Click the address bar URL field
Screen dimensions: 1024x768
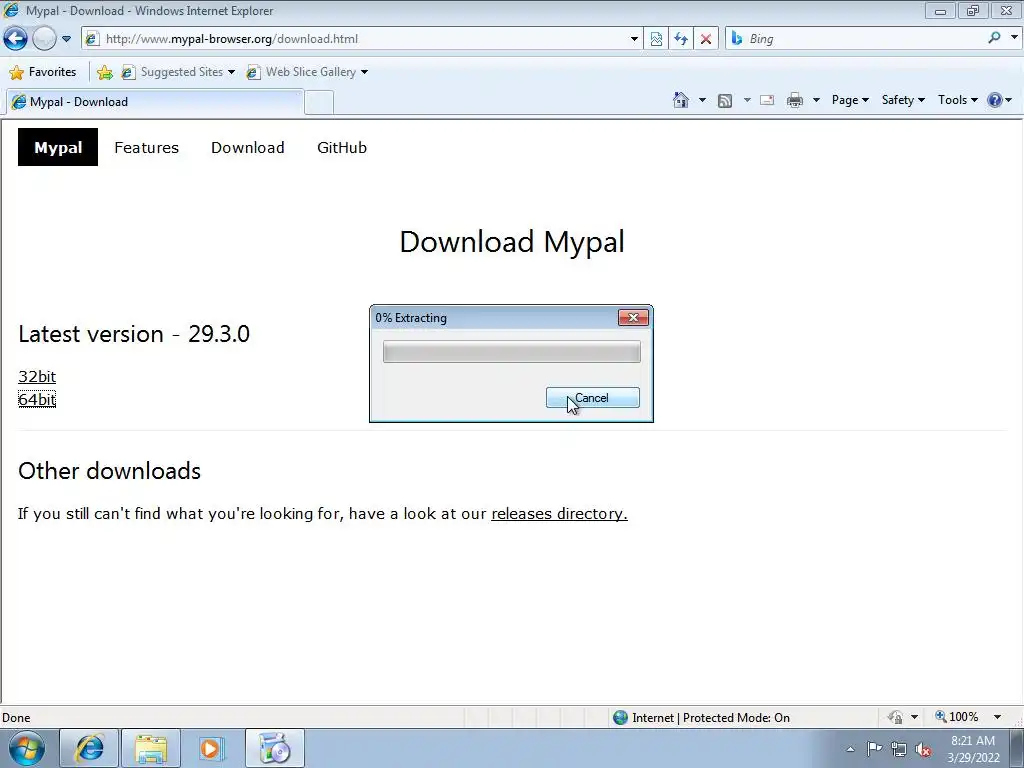click(362, 39)
